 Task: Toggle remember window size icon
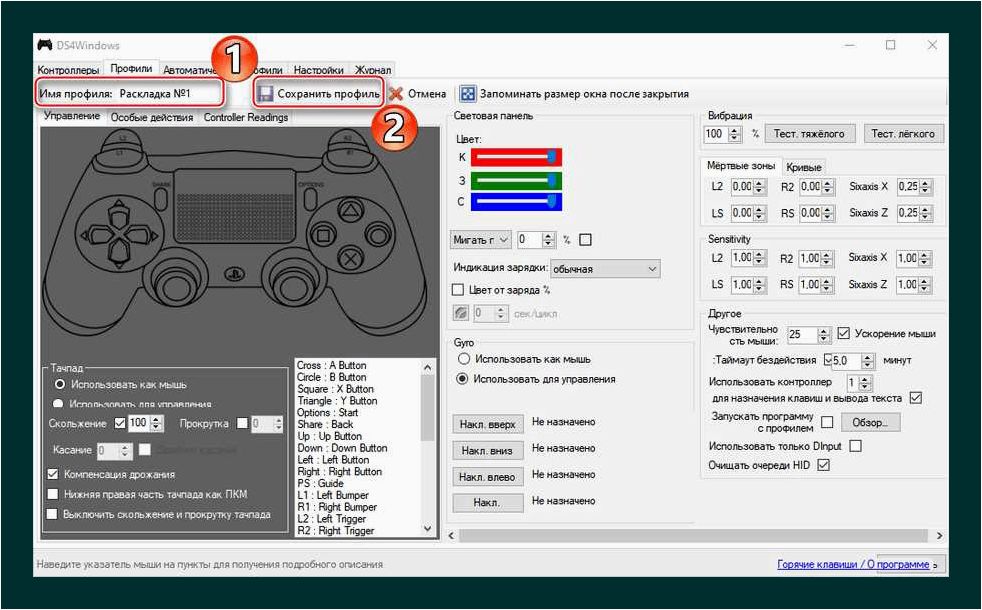pos(468,94)
